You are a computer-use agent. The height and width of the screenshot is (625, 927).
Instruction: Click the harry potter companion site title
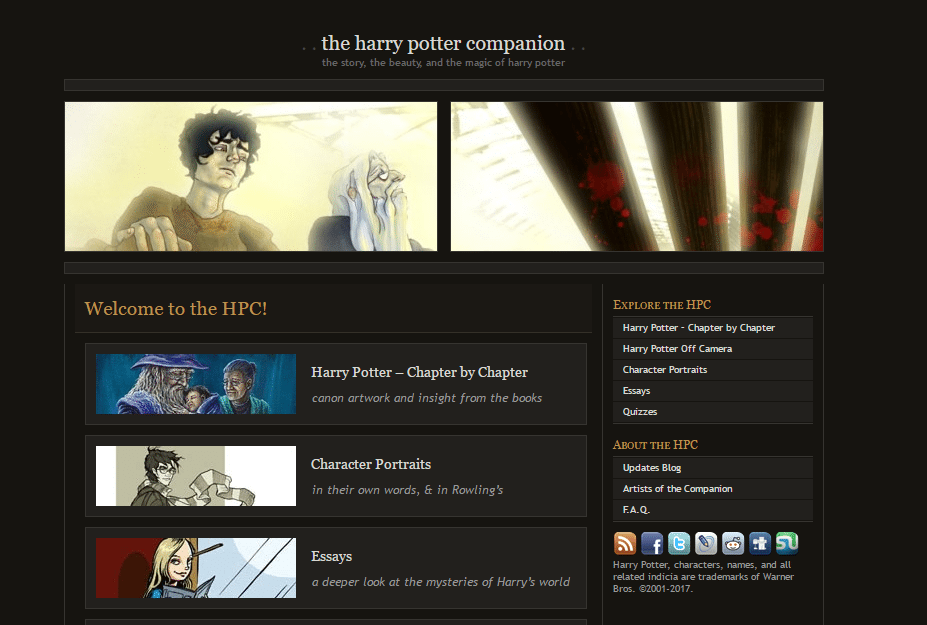point(443,43)
